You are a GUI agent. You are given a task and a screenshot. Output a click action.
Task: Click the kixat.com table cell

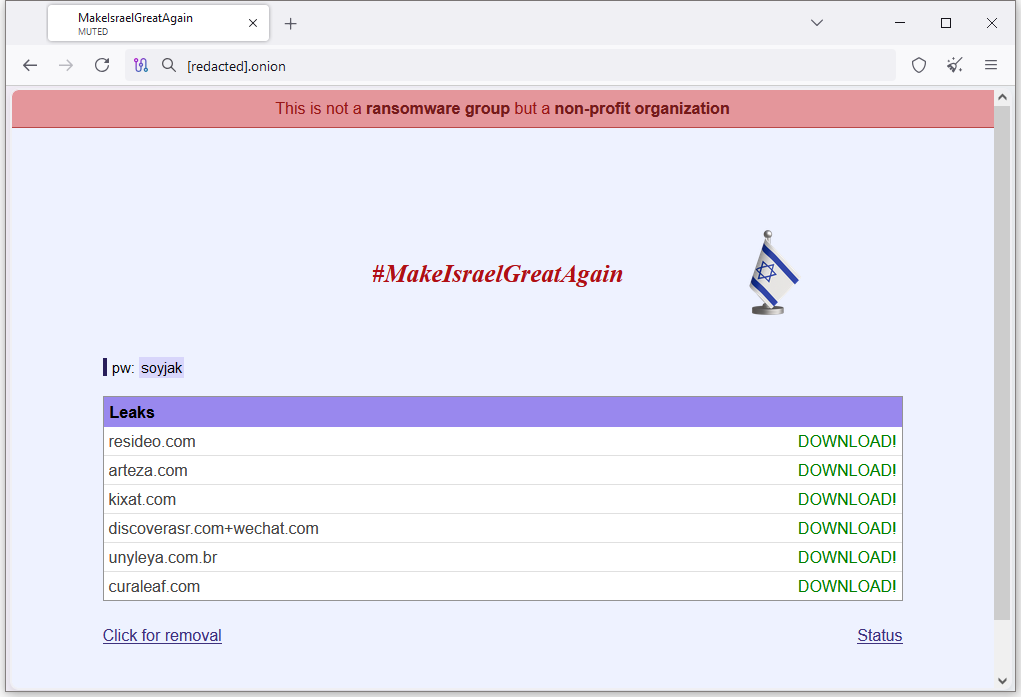(142, 500)
